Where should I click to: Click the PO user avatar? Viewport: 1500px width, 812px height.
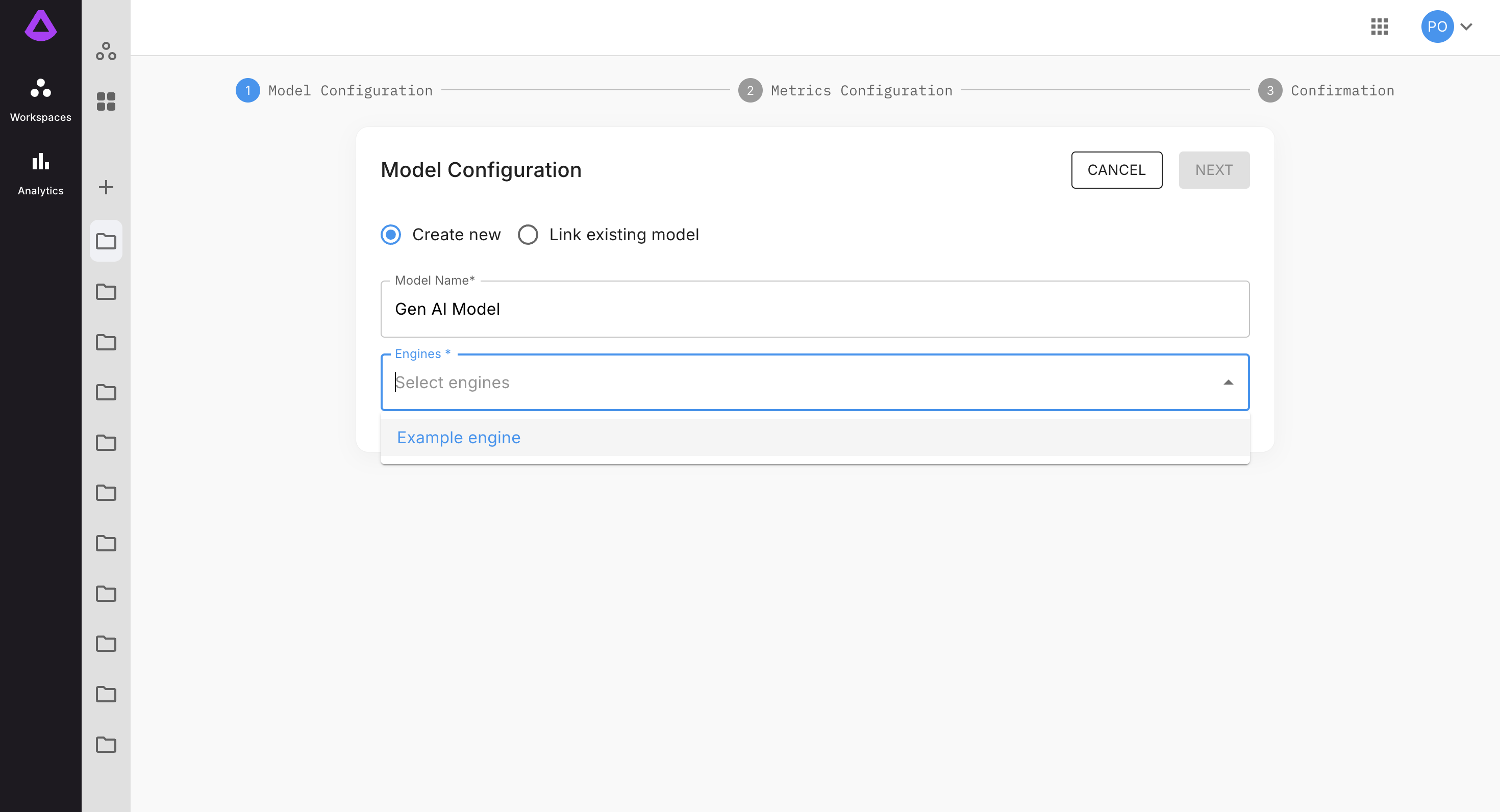[1437, 27]
